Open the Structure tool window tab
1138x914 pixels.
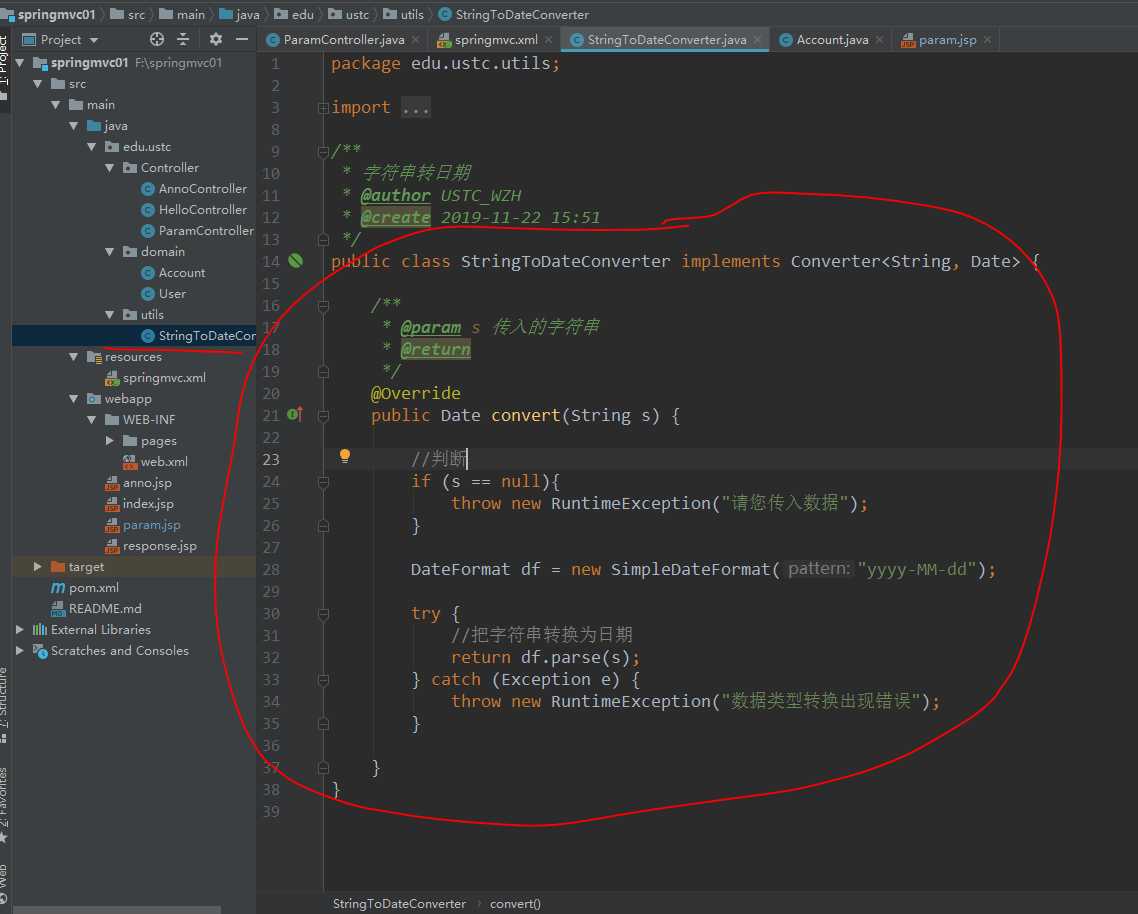[4, 704]
